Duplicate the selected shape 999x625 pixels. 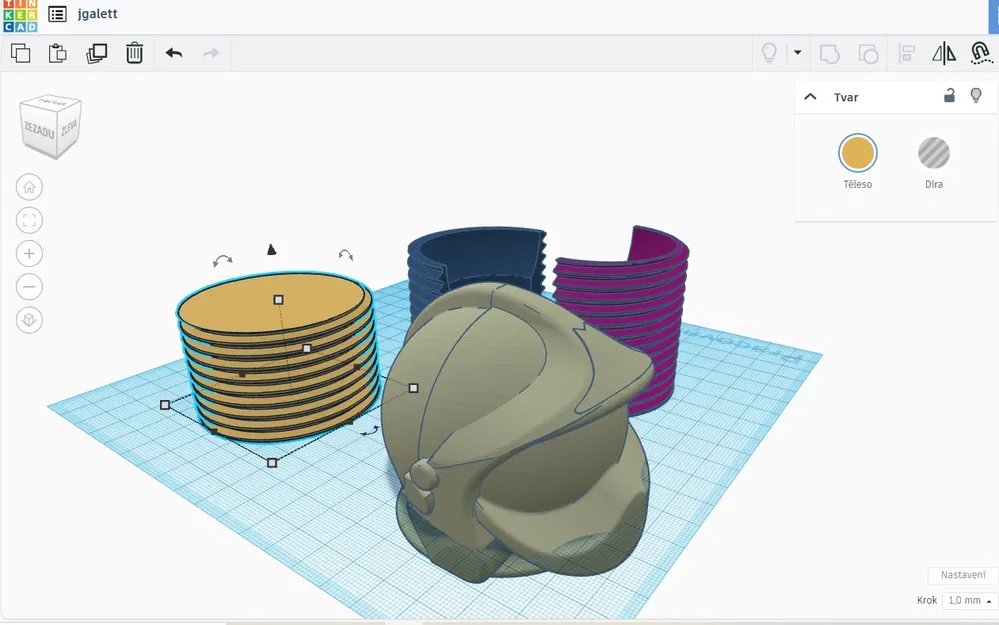(96, 53)
